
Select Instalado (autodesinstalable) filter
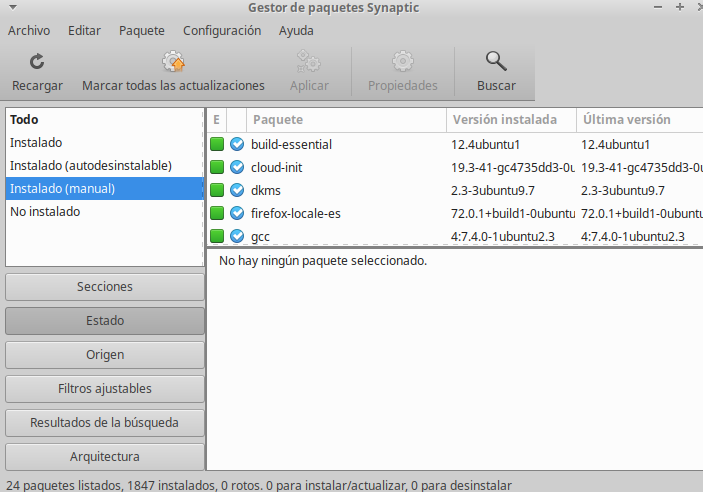(x=104, y=165)
